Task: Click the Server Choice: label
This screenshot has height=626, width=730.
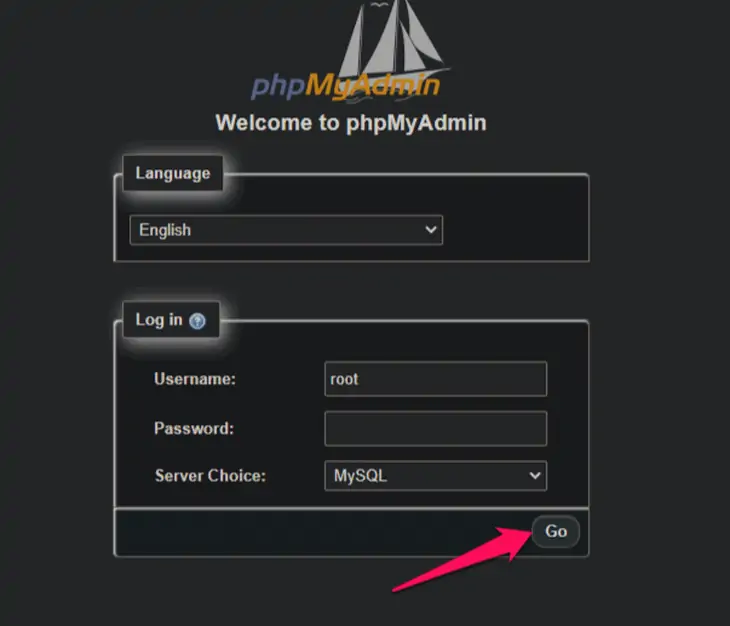Action: point(210,476)
